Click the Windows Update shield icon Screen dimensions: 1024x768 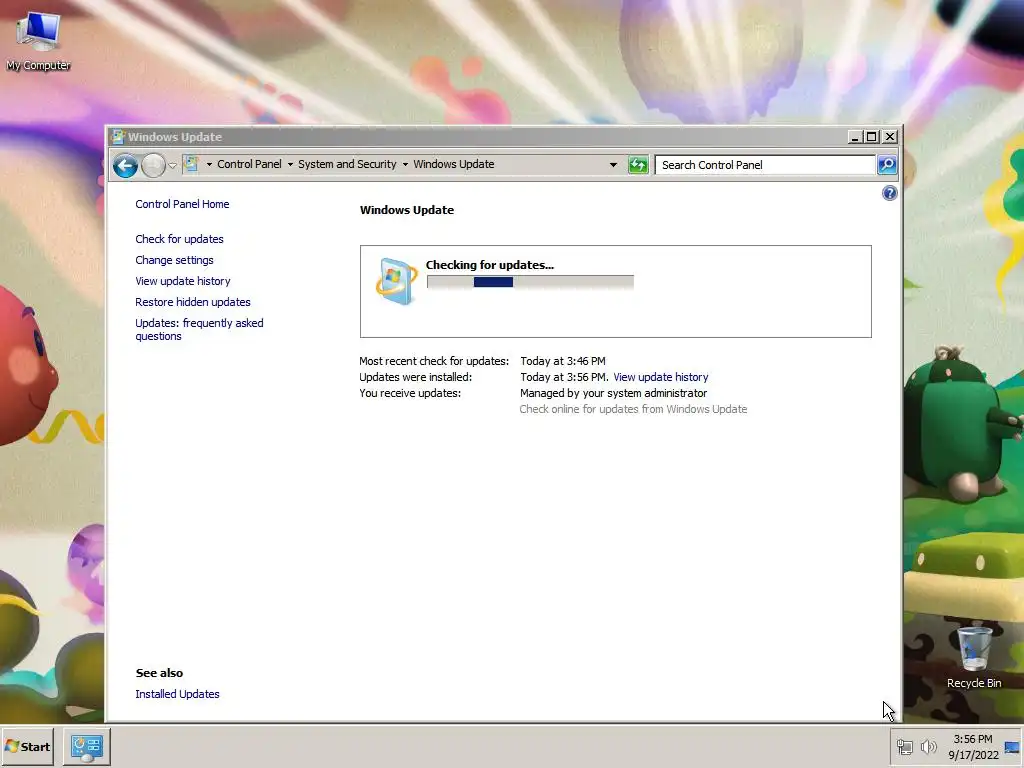[396, 281]
